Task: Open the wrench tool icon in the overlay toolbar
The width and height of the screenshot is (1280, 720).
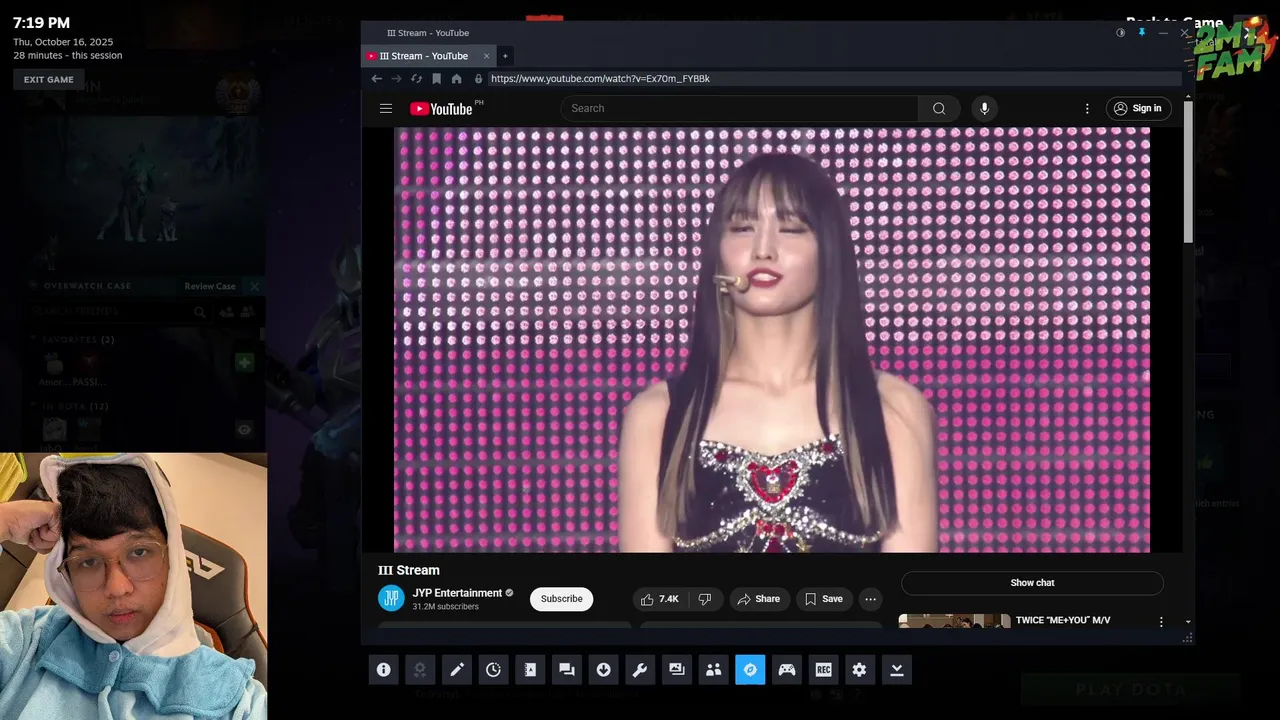Action: click(640, 670)
